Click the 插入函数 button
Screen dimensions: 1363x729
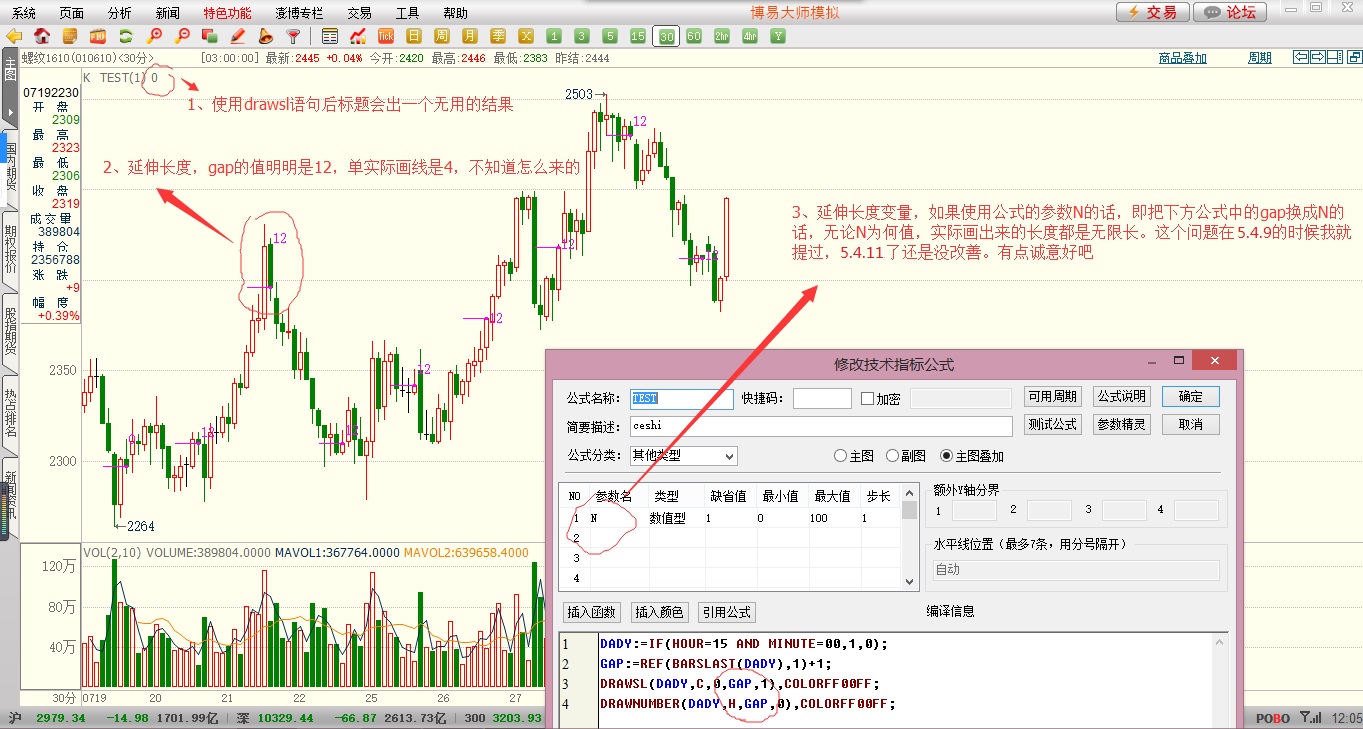point(592,612)
